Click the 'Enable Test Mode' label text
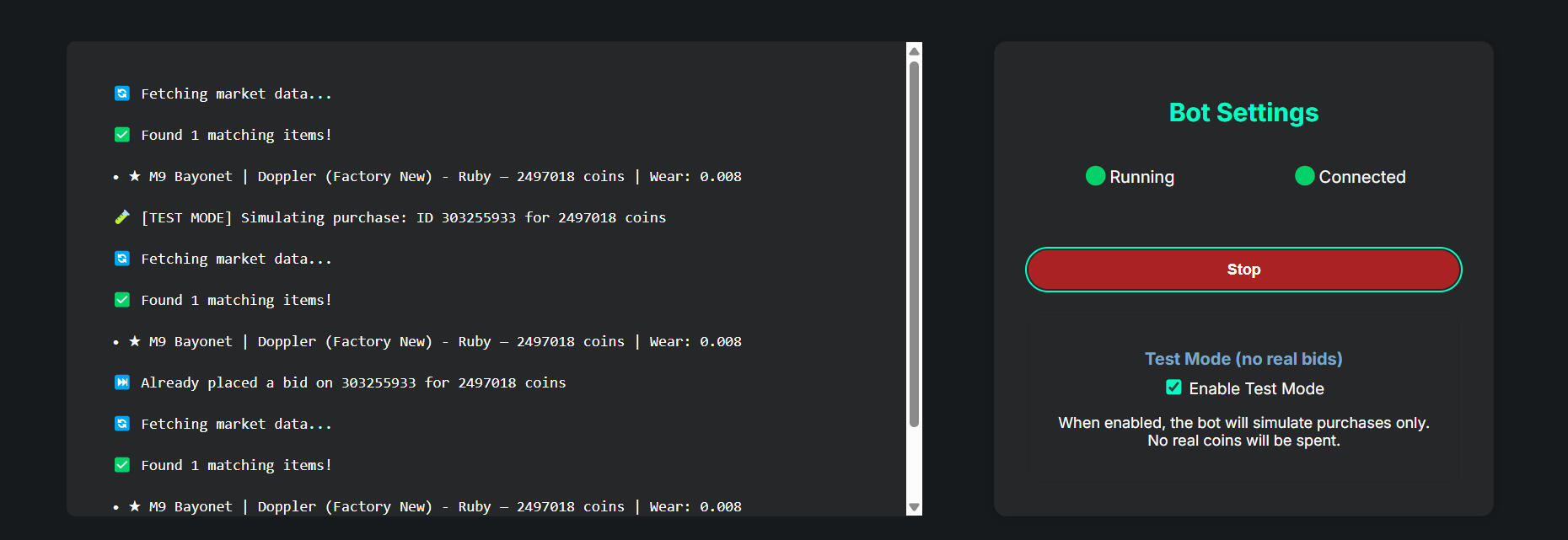The width and height of the screenshot is (1568, 540). coord(1256,388)
